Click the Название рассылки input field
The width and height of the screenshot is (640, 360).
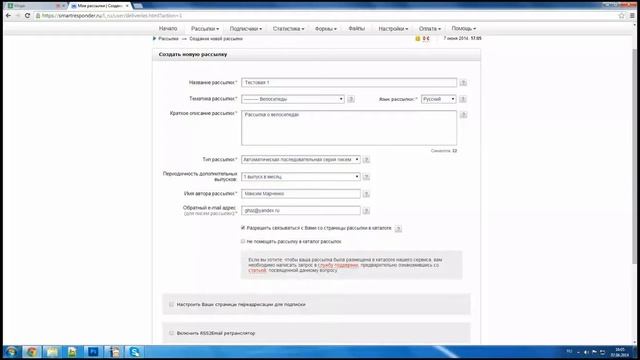coord(349,82)
